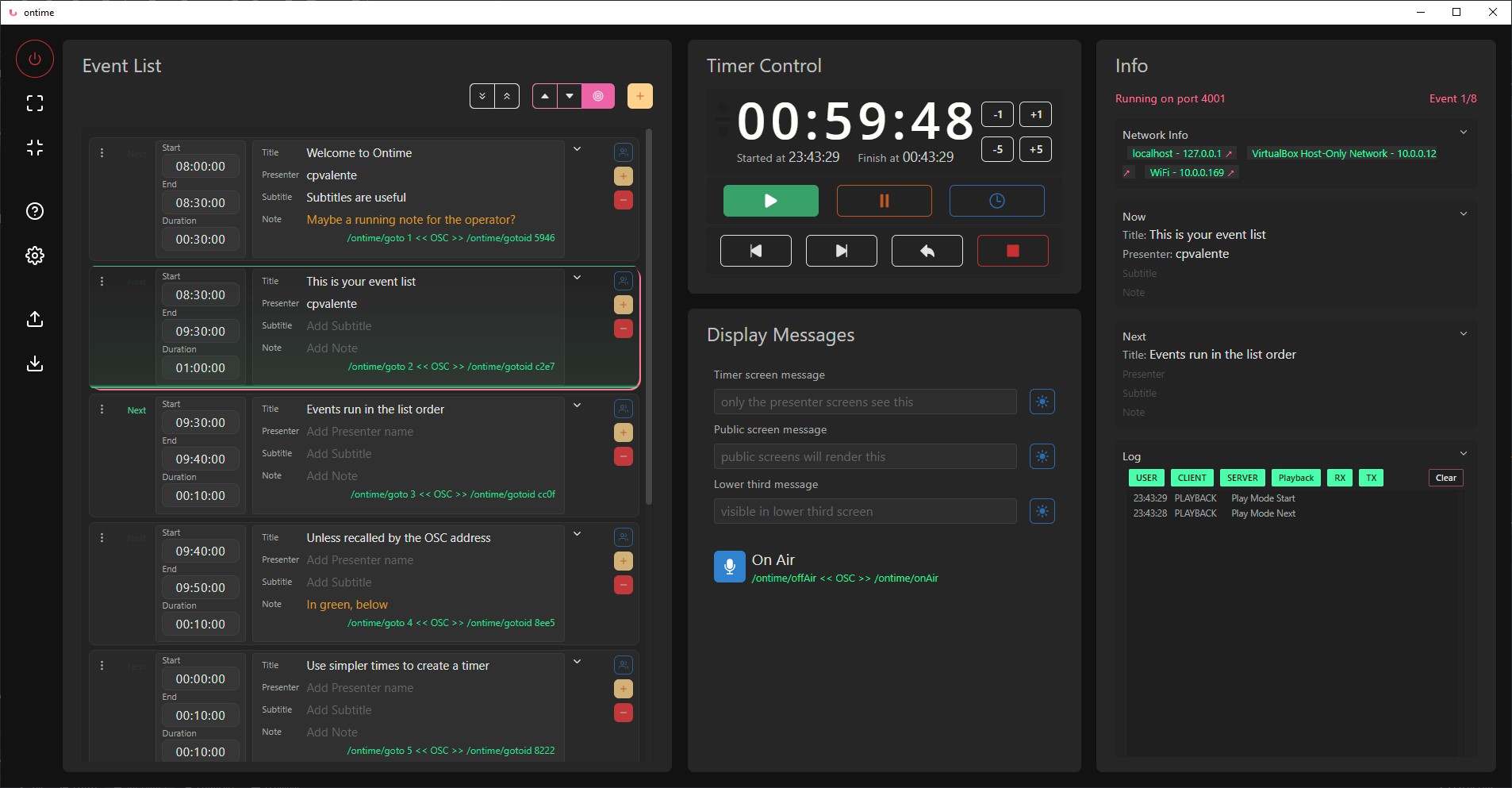Move cursor up with up-triangle button
The height and width of the screenshot is (788, 1512).
pyautogui.click(x=545, y=96)
